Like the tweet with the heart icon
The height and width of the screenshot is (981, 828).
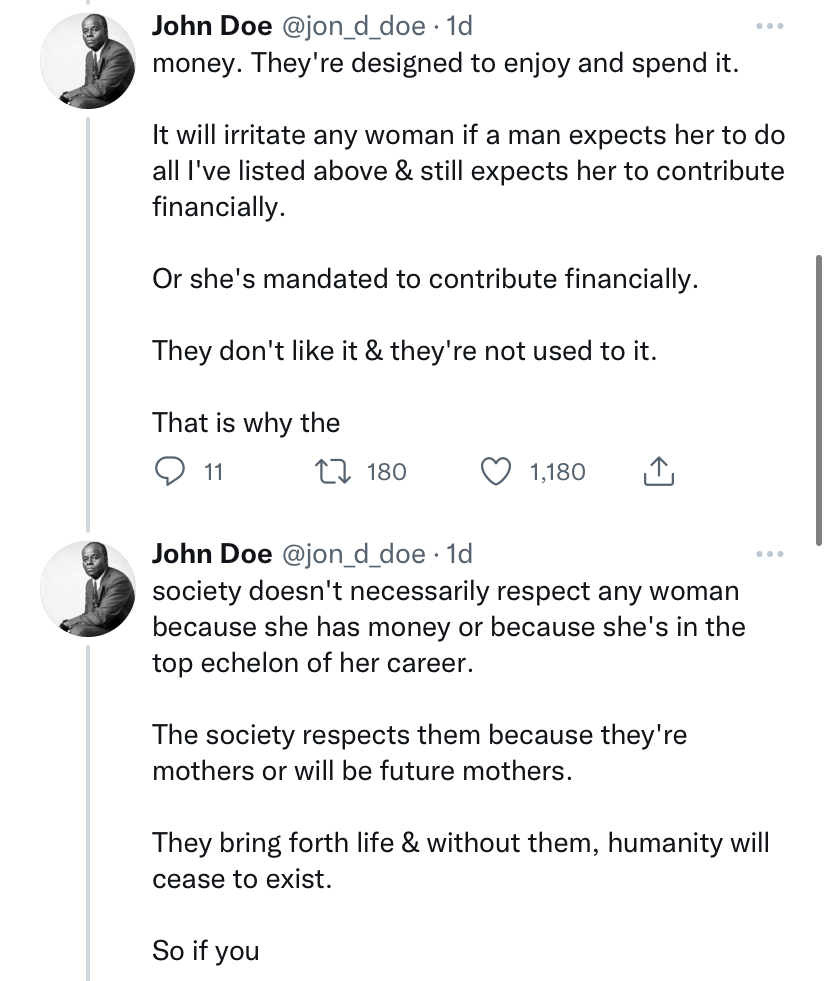click(496, 471)
